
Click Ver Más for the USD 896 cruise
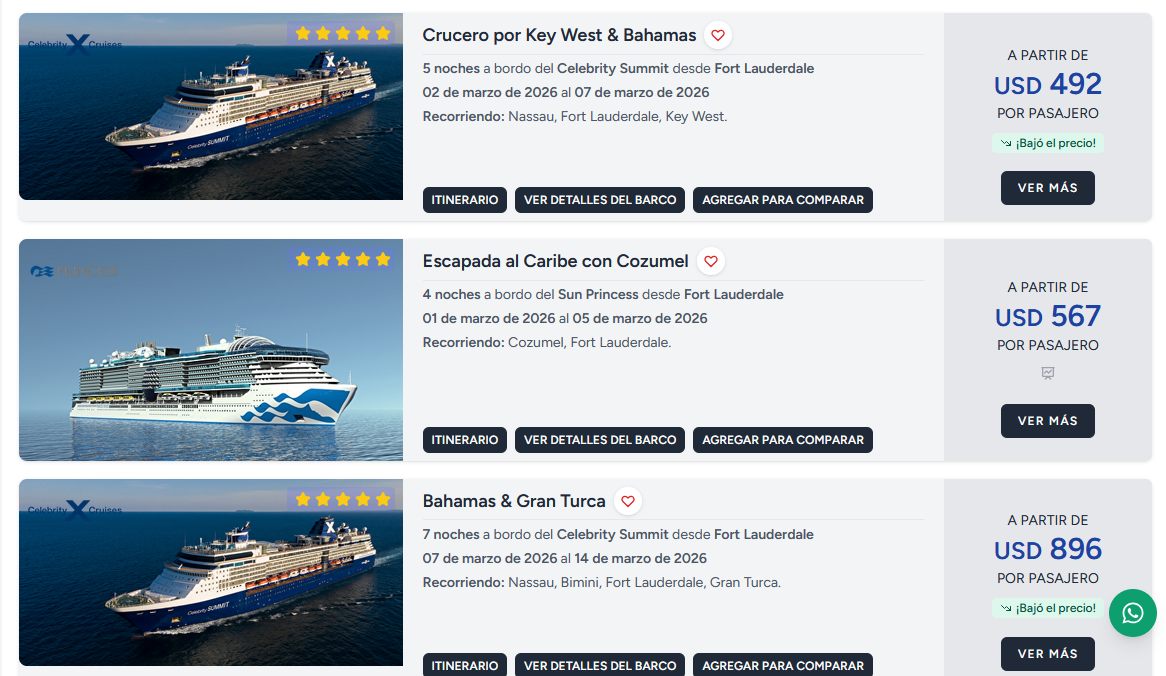coord(1048,654)
